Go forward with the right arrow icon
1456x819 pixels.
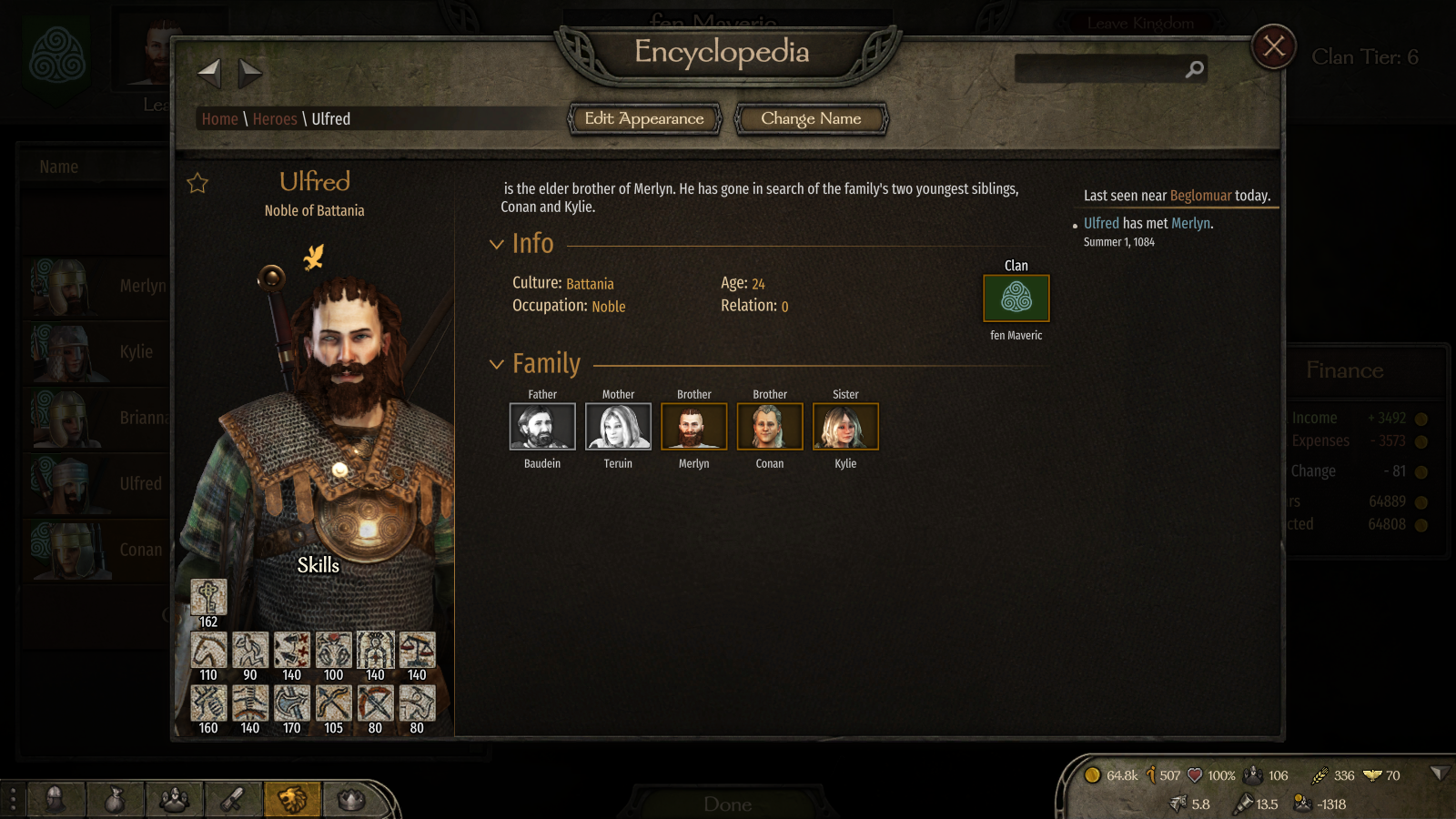click(x=250, y=73)
